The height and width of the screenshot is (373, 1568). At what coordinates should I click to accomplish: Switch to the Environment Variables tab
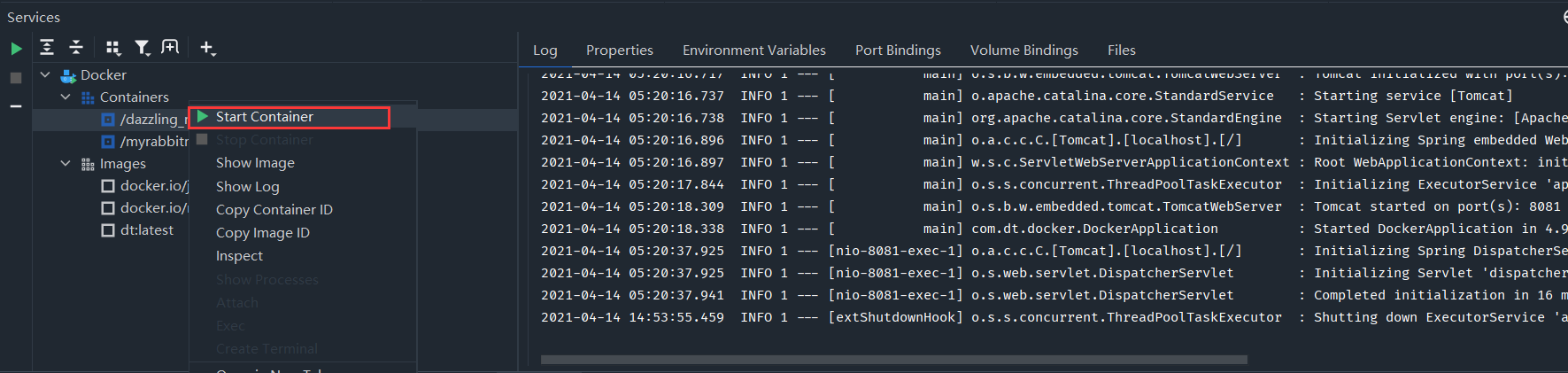pos(753,51)
